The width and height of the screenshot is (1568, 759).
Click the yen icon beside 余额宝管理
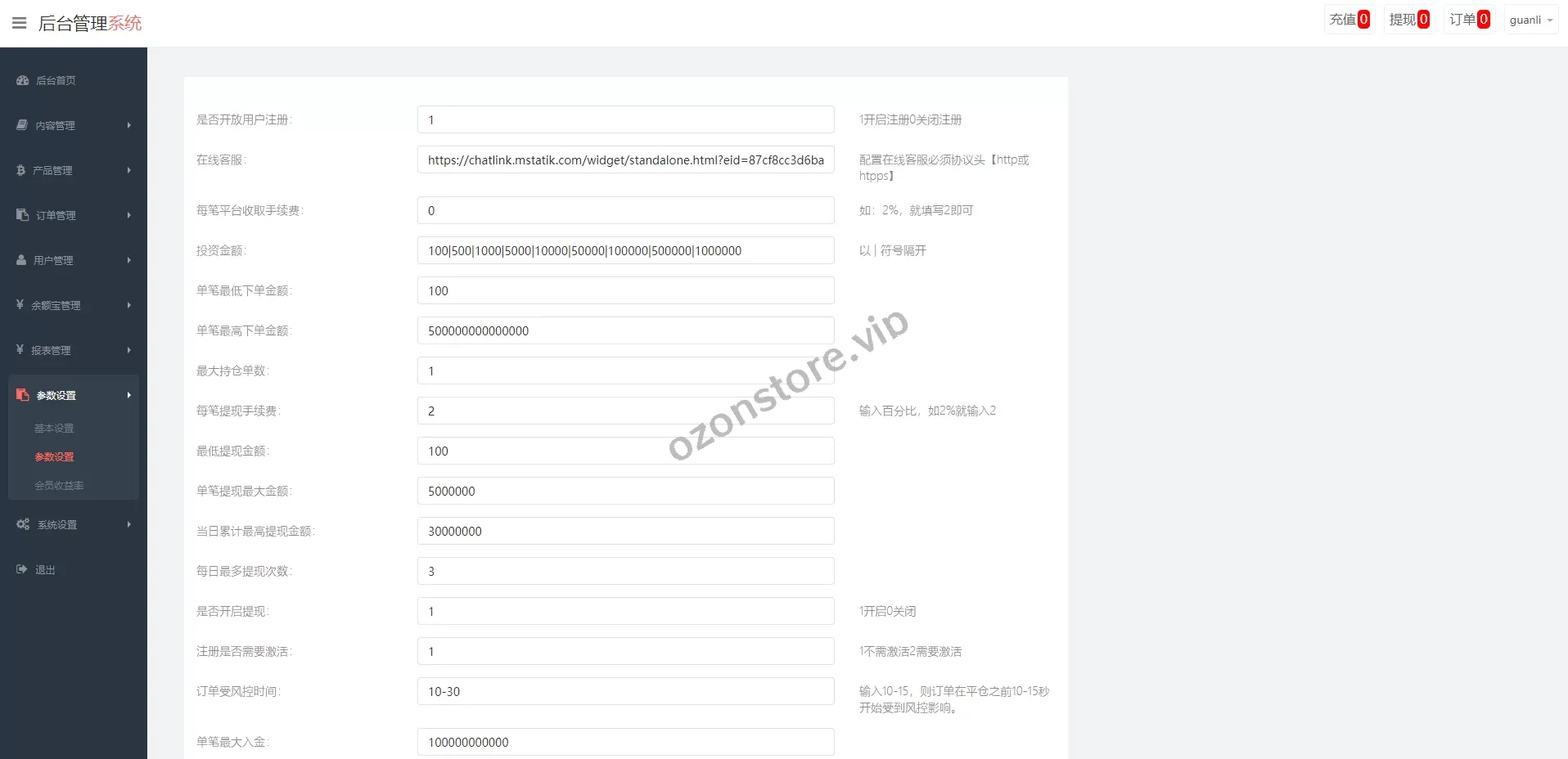click(x=20, y=305)
